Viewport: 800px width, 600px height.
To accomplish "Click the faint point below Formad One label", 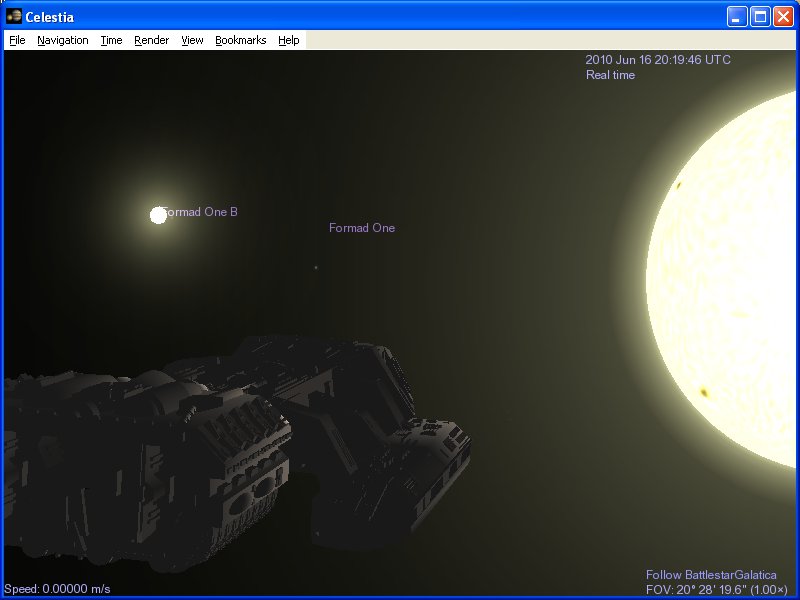I will pyautogui.click(x=316, y=267).
